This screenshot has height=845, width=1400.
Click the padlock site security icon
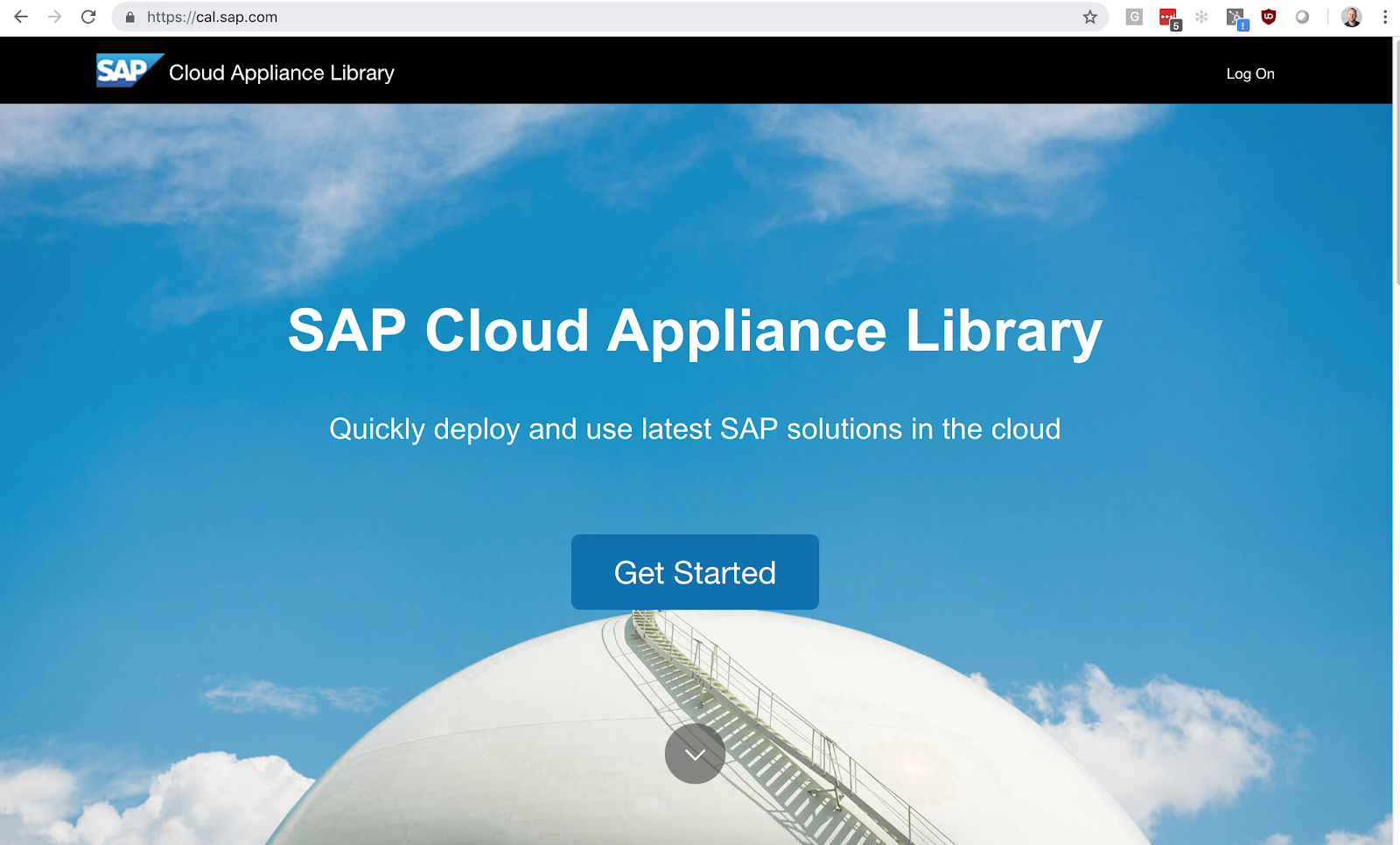tap(130, 17)
